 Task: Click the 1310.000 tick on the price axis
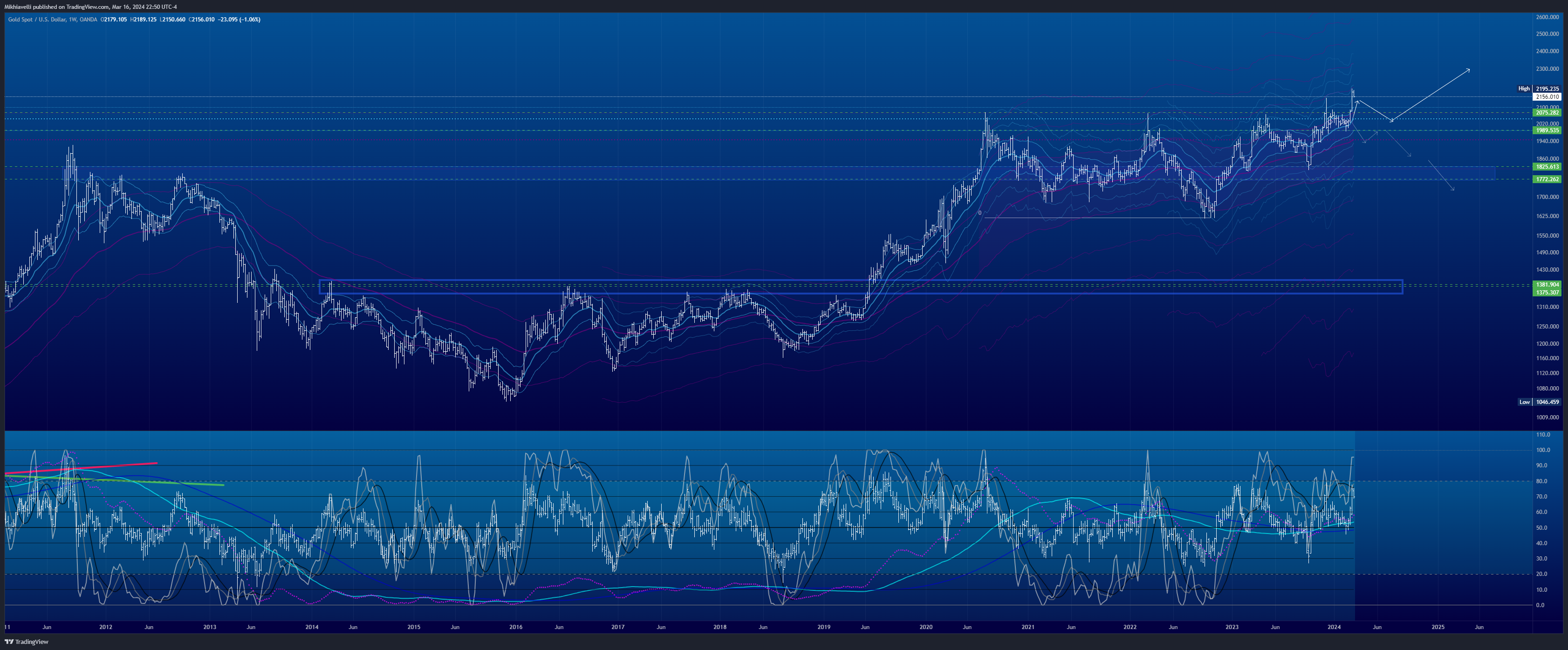(x=1547, y=308)
